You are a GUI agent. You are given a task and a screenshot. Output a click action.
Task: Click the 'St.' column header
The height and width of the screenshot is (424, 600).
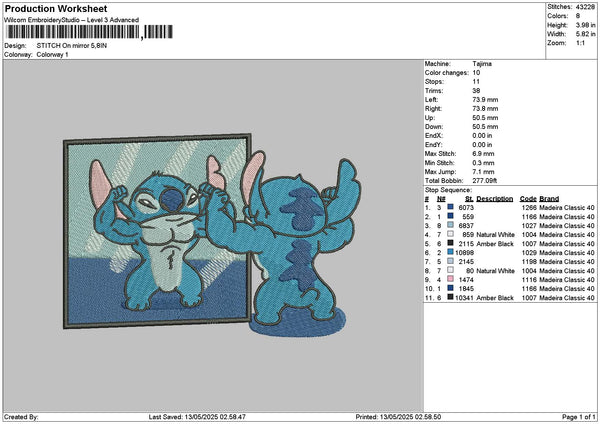coord(469,199)
